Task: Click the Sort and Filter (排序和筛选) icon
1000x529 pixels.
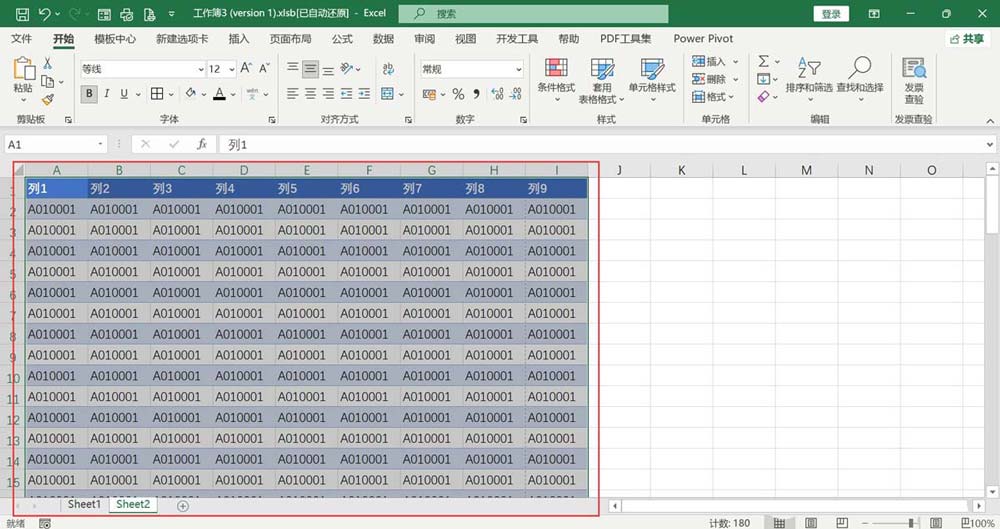Action: (x=808, y=76)
